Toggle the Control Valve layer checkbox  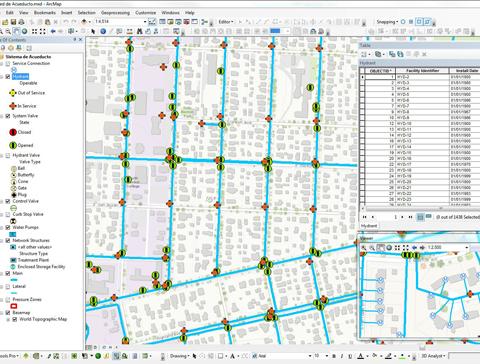(8, 201)
